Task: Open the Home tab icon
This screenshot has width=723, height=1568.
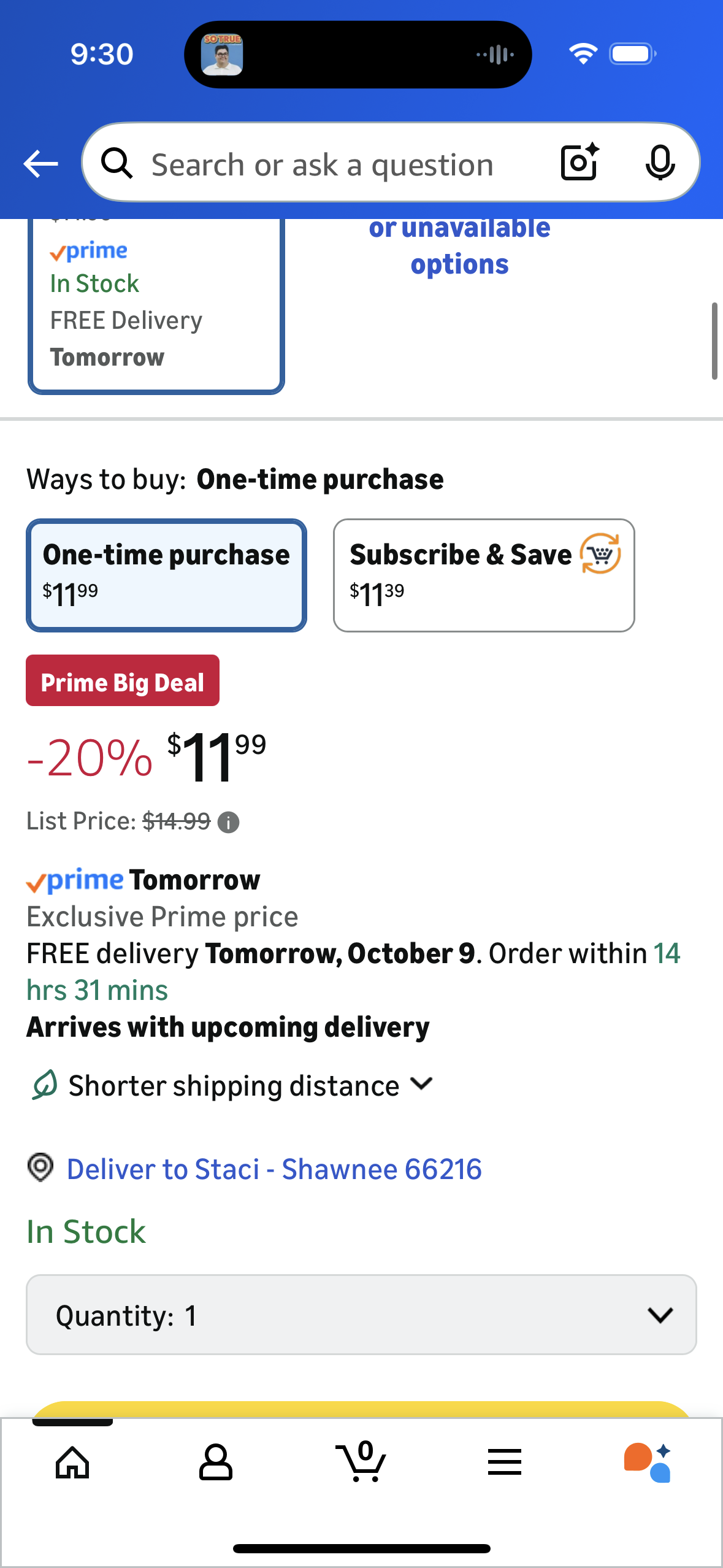Action: (x=72, y=1462)
